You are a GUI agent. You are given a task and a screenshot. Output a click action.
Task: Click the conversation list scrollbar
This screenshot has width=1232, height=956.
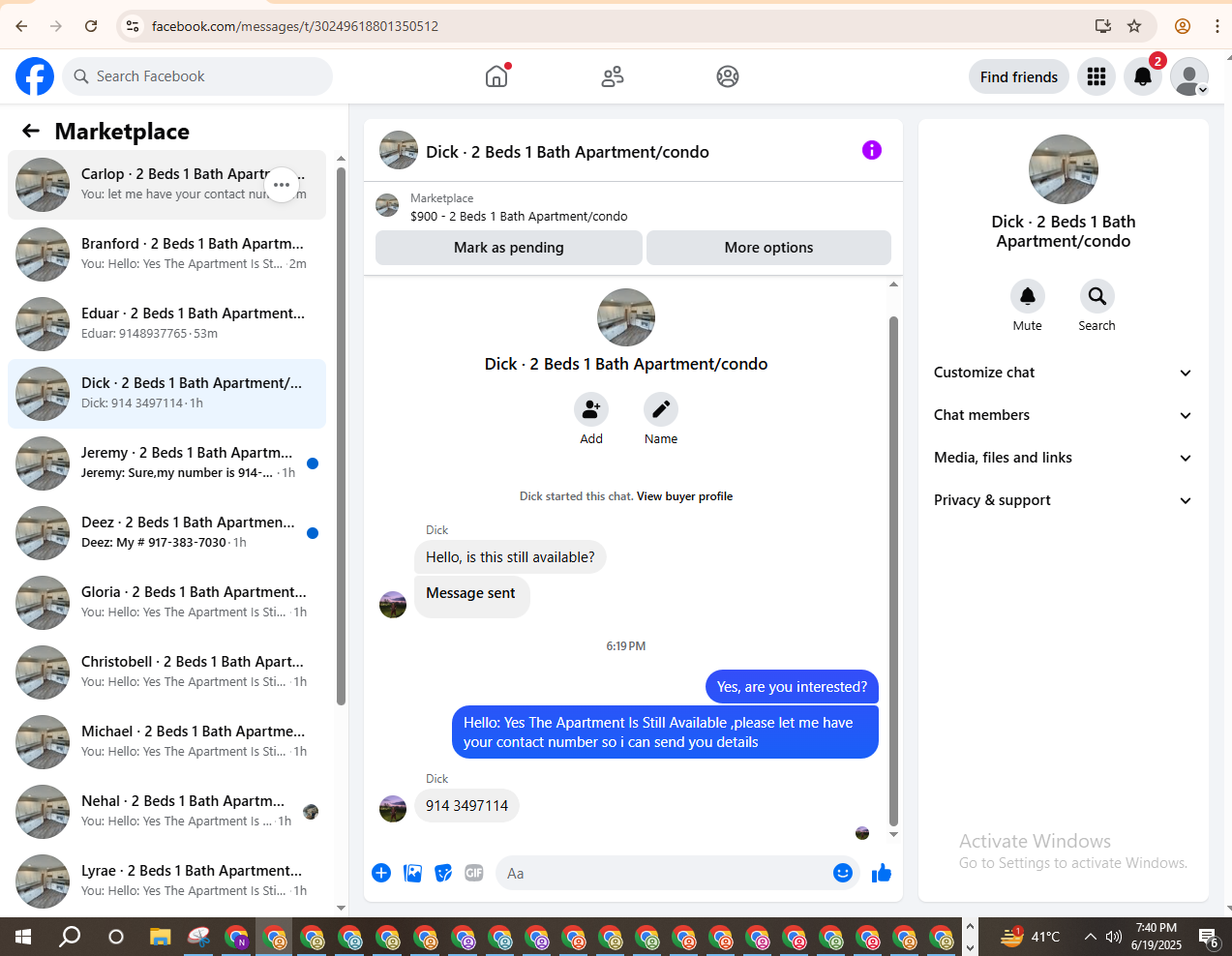[x=341, y=435]
